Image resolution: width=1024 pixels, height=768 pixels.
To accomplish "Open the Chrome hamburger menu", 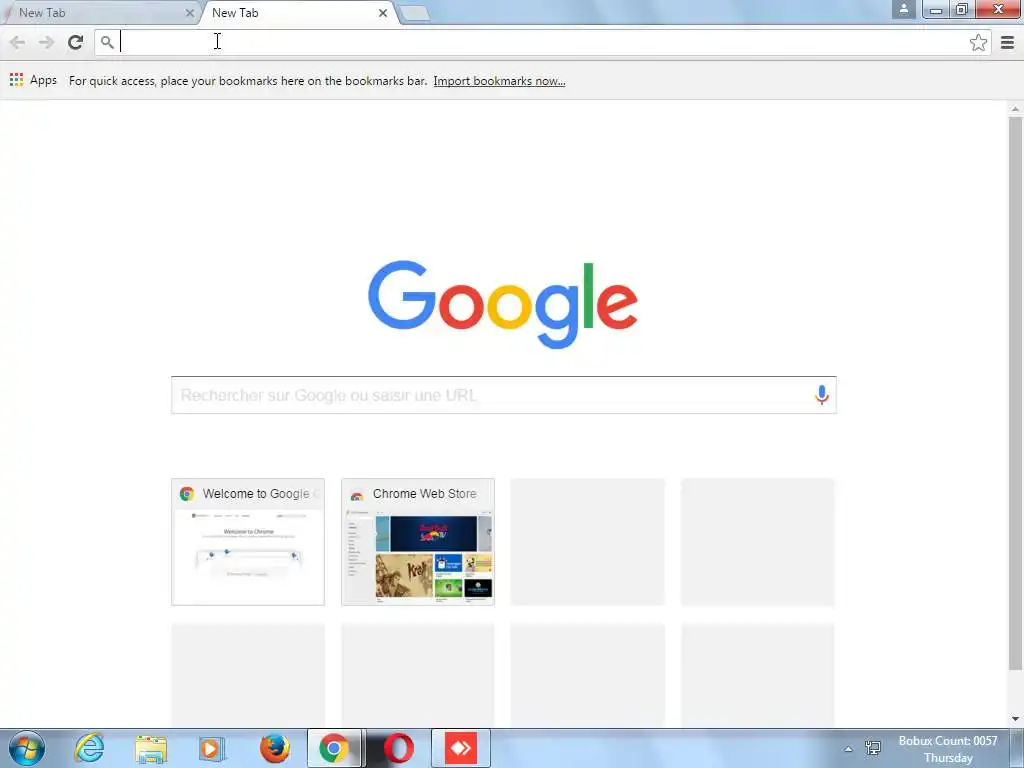I will click(x=1007, y=42).
